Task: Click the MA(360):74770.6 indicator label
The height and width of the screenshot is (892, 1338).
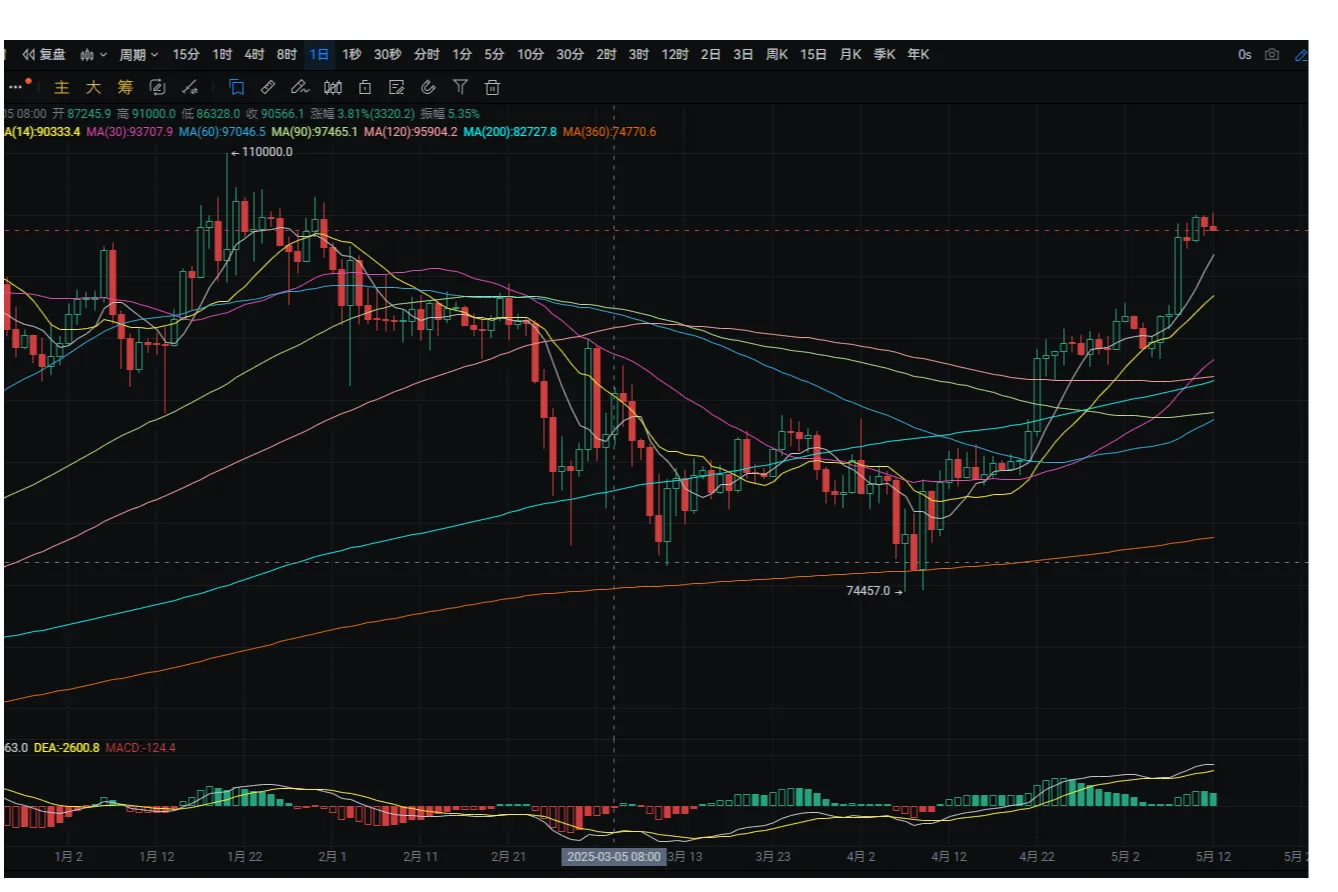Action: tap(609, 132)
